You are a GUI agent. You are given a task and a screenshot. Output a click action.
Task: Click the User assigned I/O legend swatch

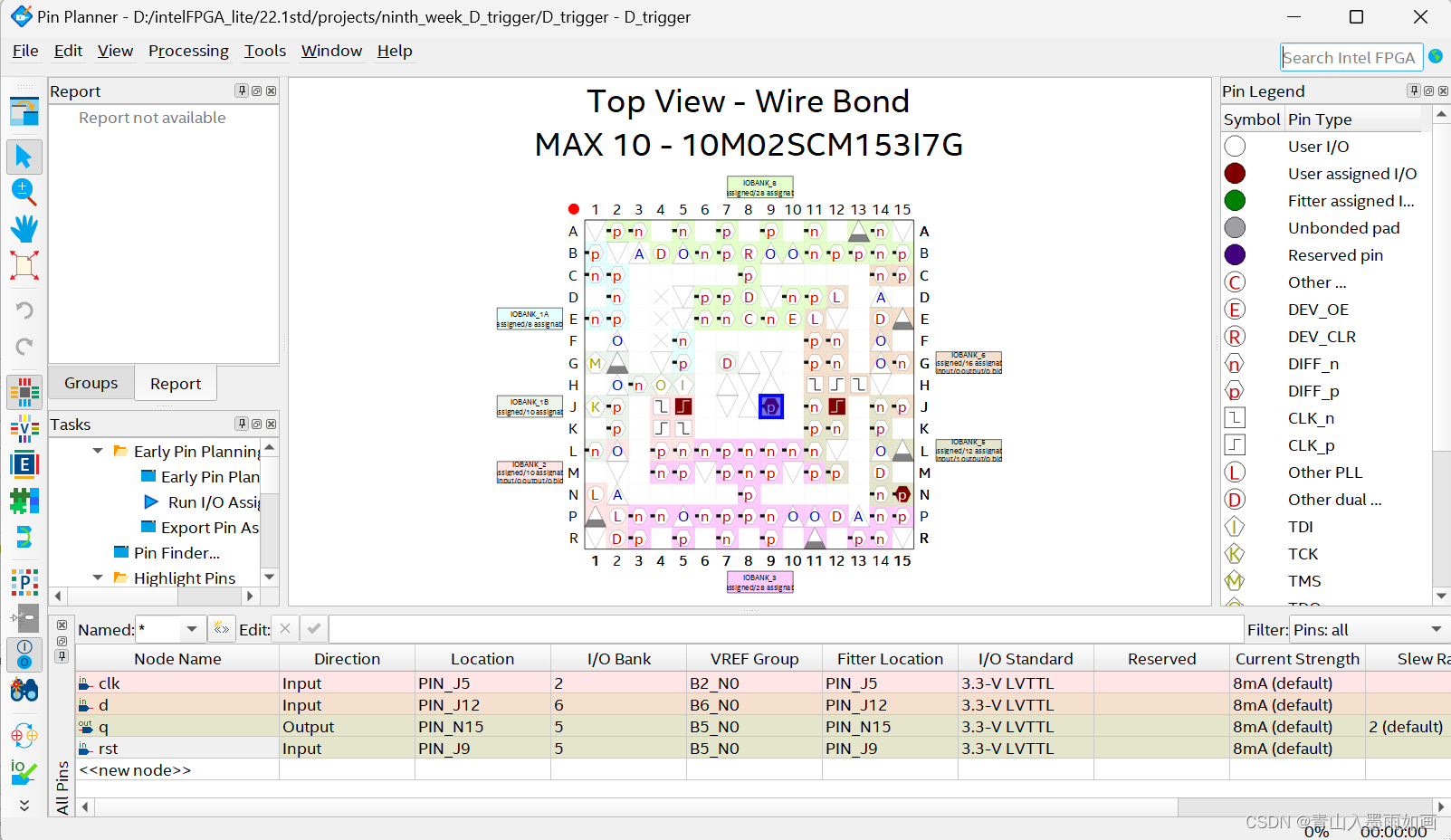(x=1235, y=173)
